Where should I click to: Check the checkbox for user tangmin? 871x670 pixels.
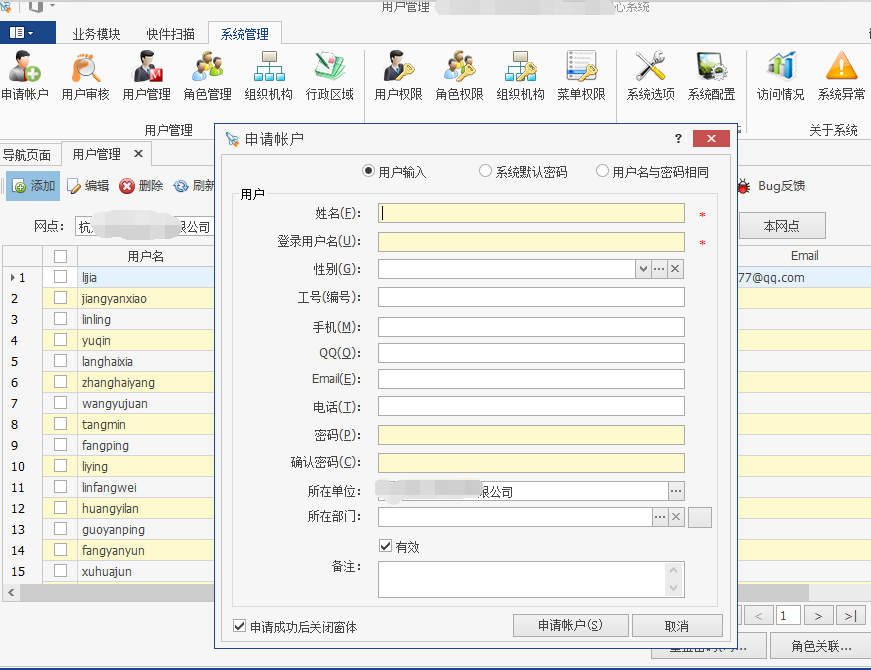tap(61, 424)
